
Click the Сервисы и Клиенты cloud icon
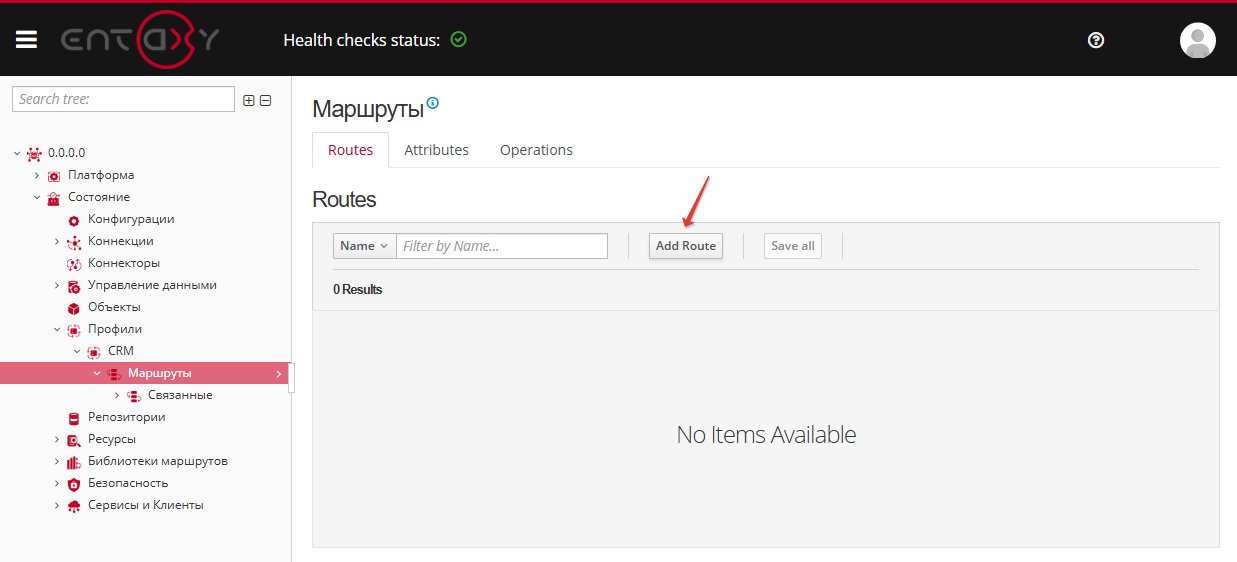coord(73,506)
